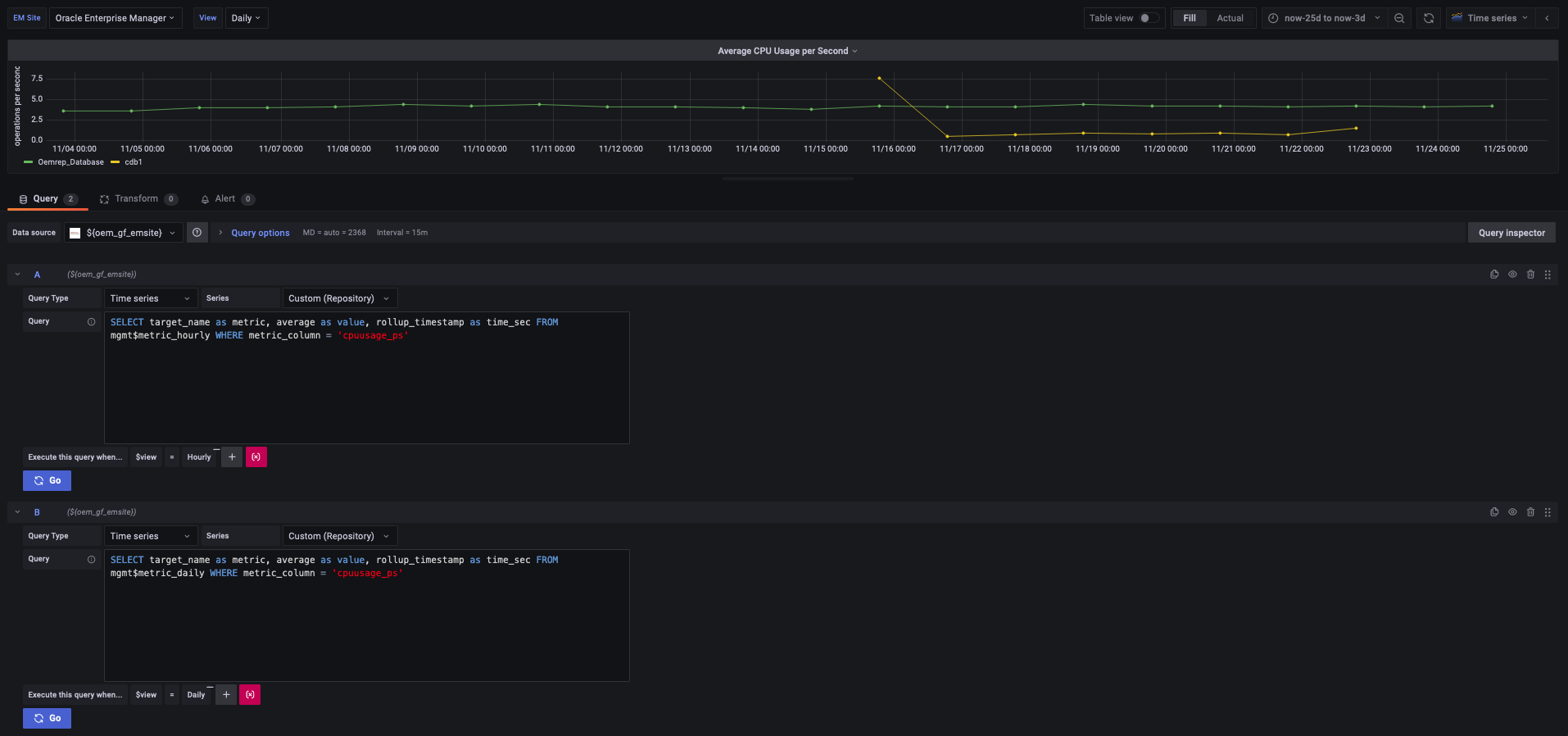Expand the Query options section
The height and width of the screenshot is (736, 1568).
click(x=260, y=233)
